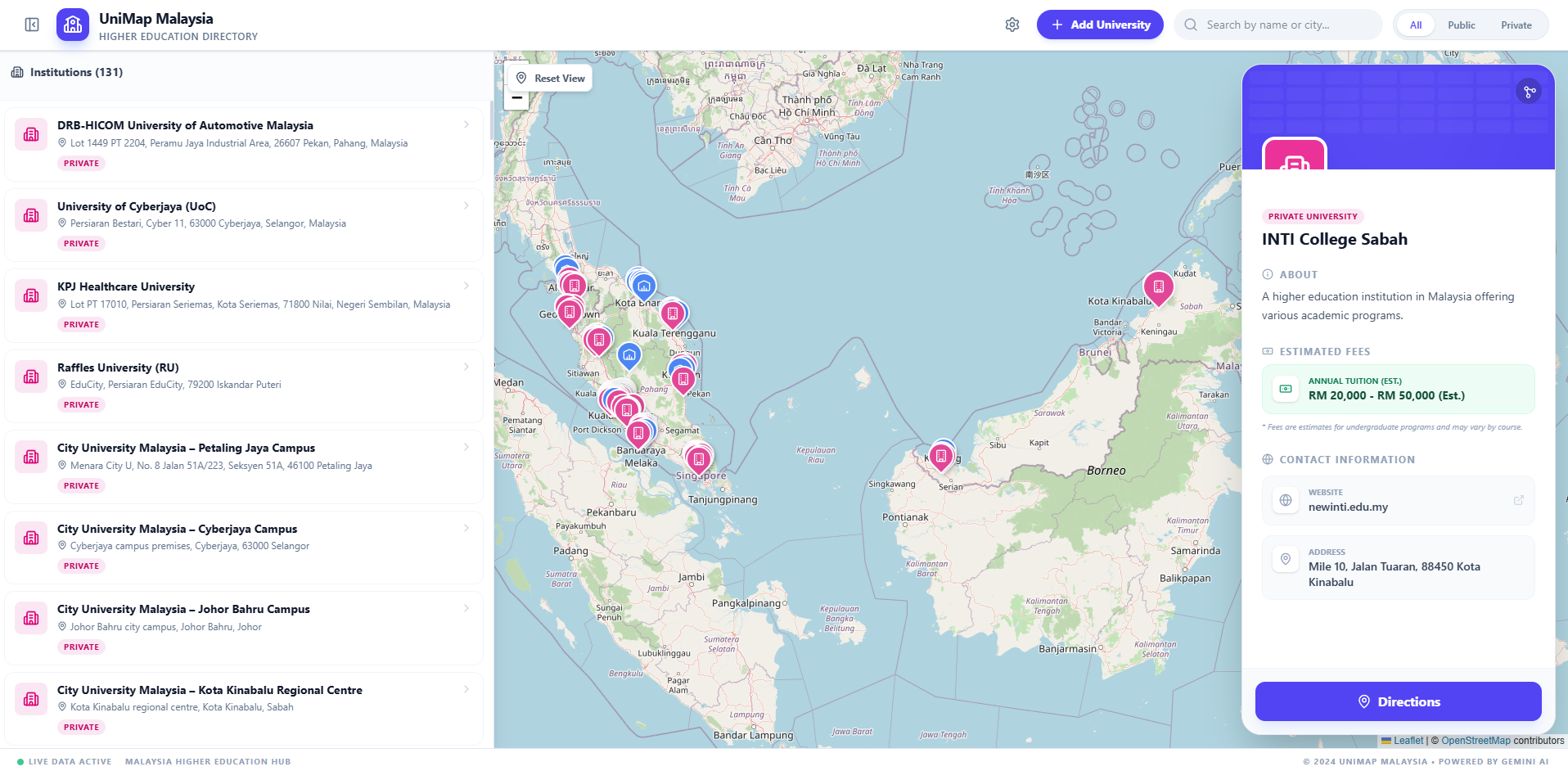The image size is (1568, 771).
Task: Click the Add University button
Action: (x=1099, y=25)
